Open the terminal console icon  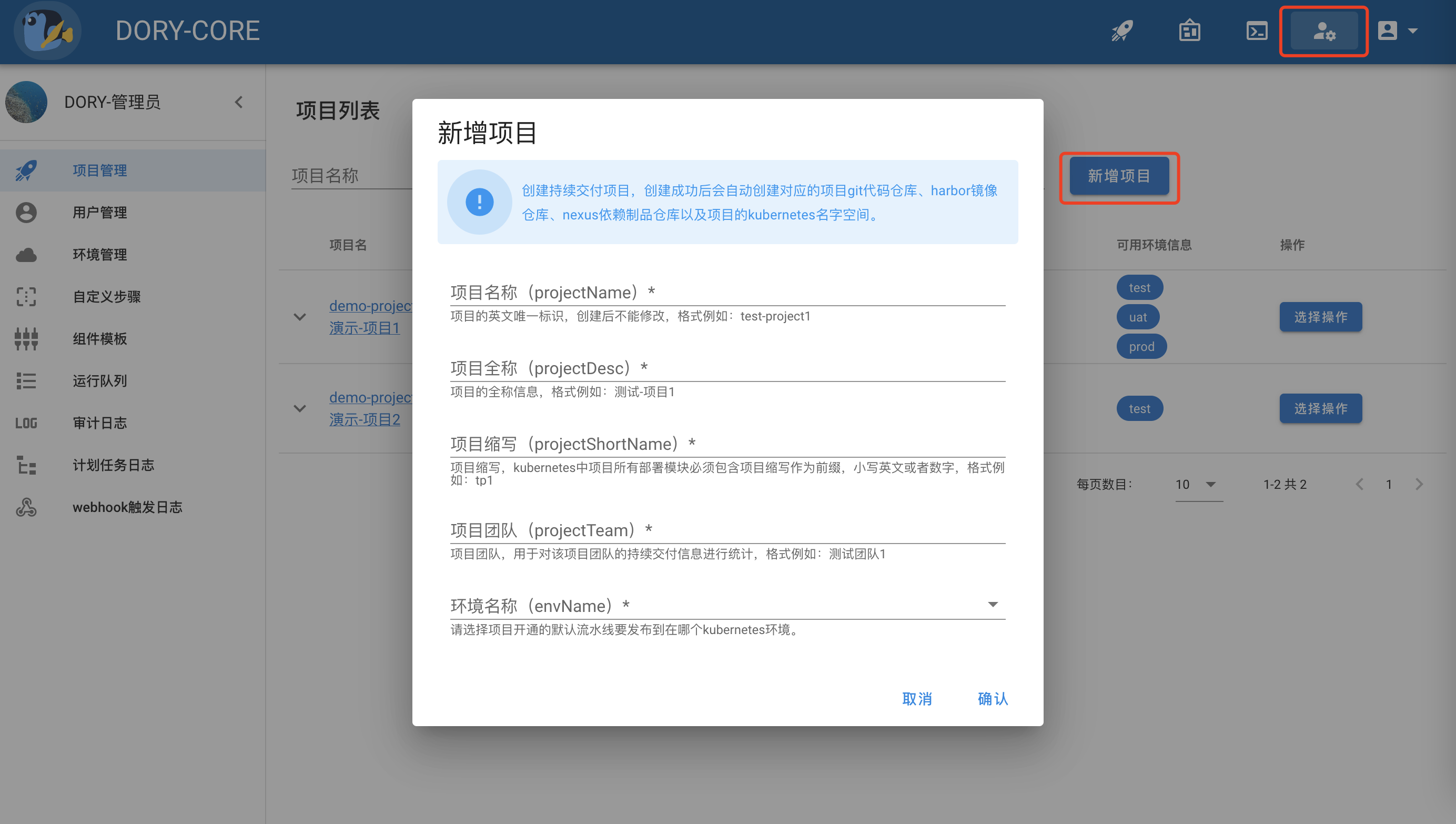pos(1256,31)
